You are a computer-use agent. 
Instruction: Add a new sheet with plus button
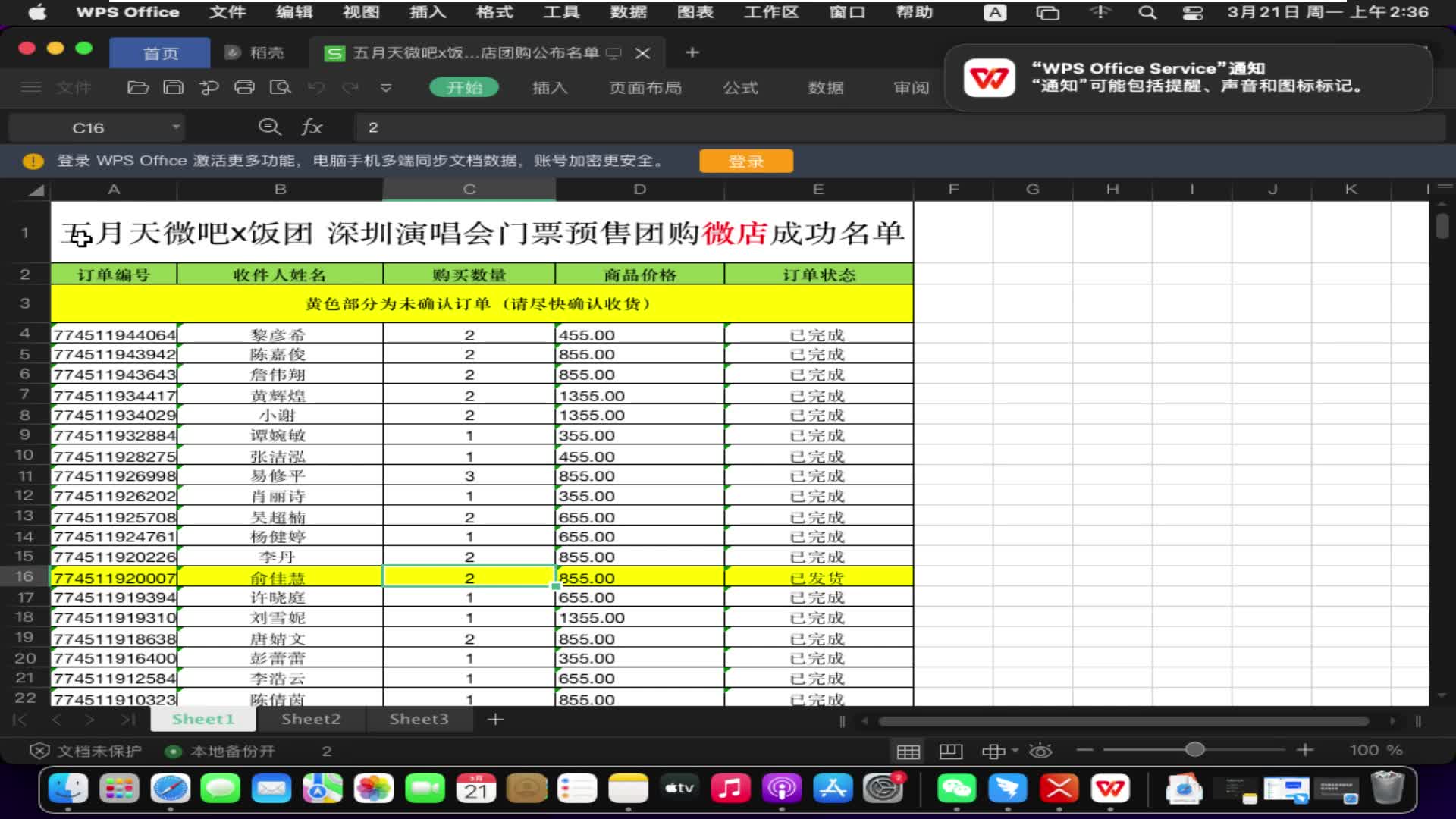click(x=495, y=719)
